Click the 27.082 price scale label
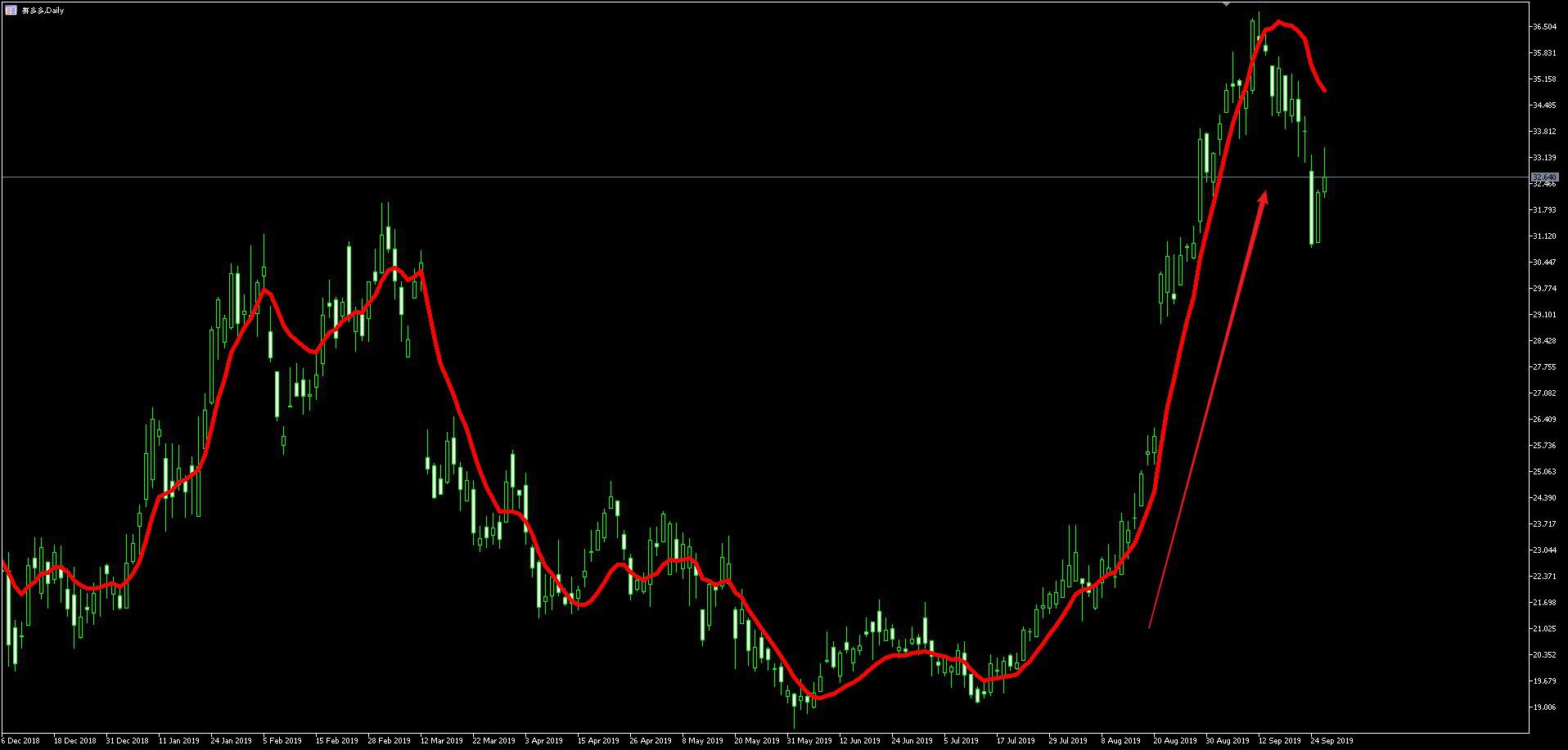 [1544, 393]
